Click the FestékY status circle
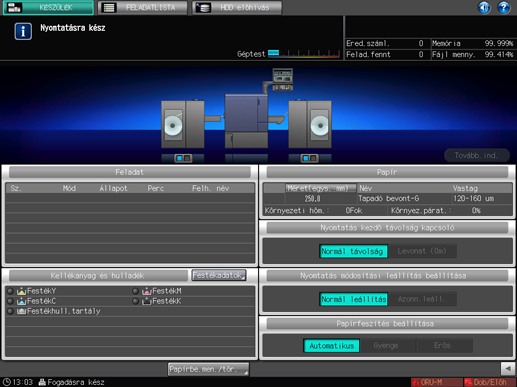Viewport: 517px width, 387px height. pos(10,291)
